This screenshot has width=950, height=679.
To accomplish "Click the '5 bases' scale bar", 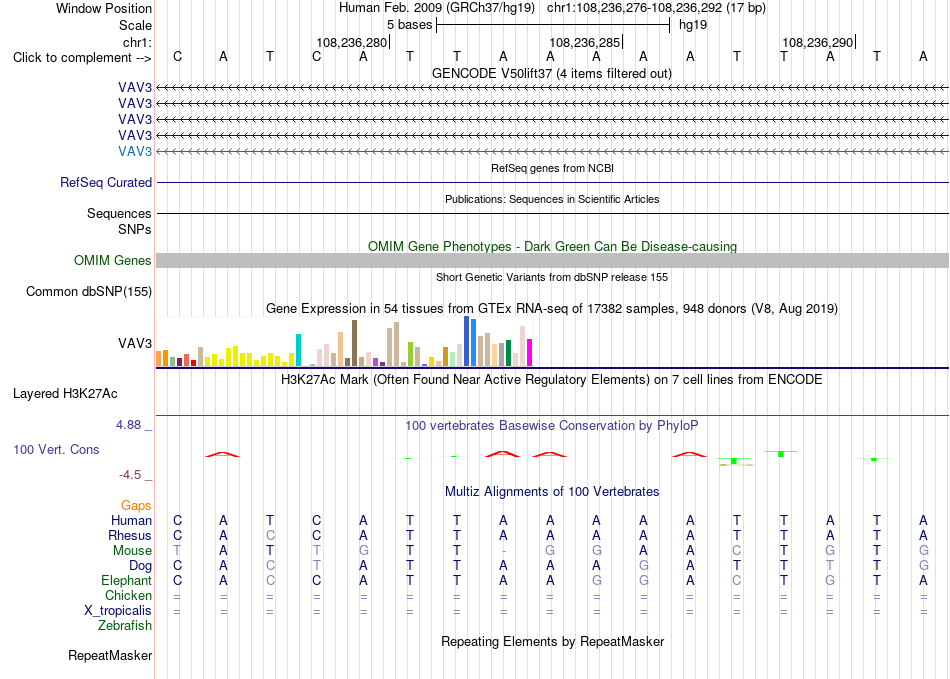I will click(x=553, y=25).
